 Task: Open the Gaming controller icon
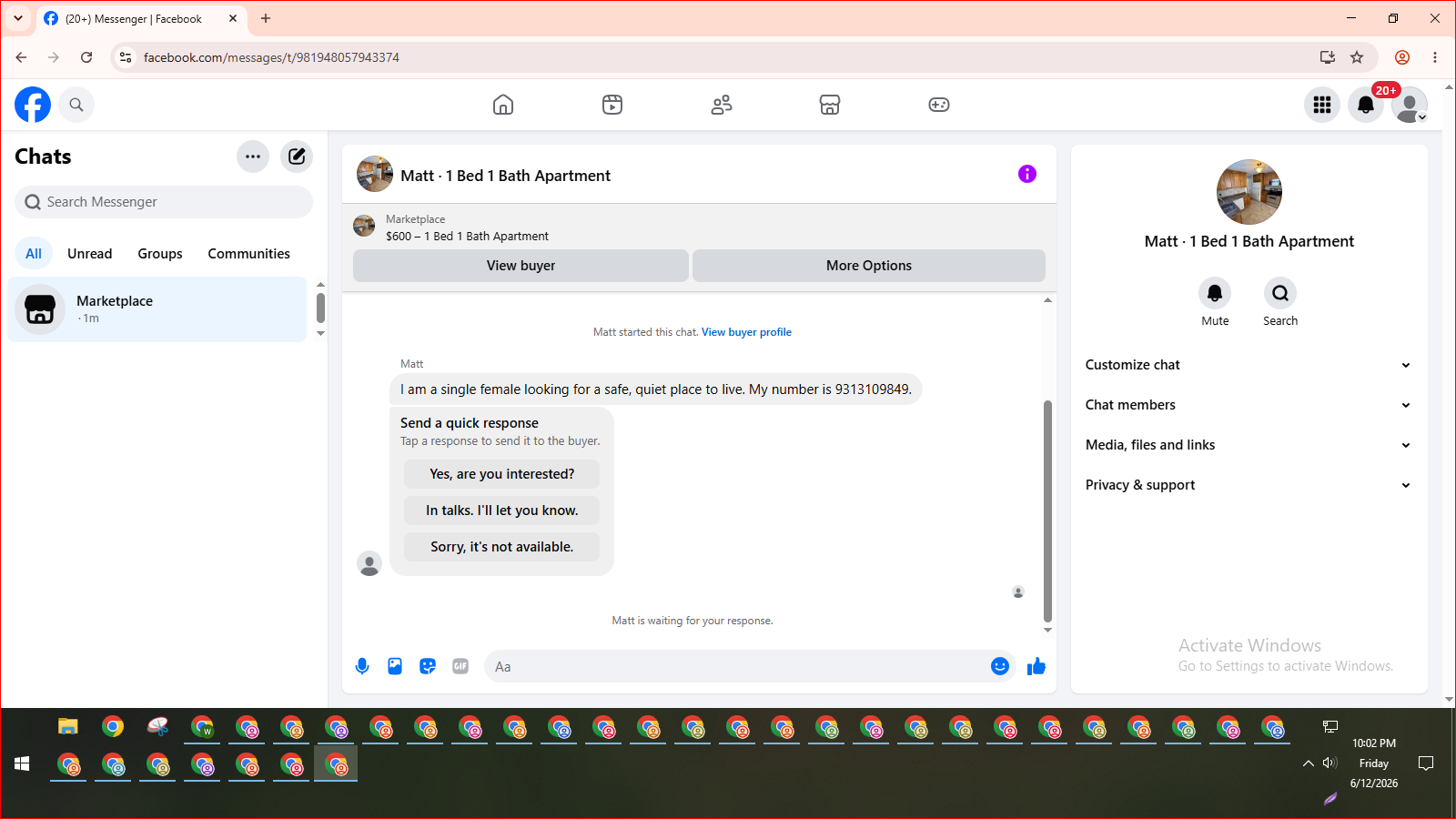[939, 105]
